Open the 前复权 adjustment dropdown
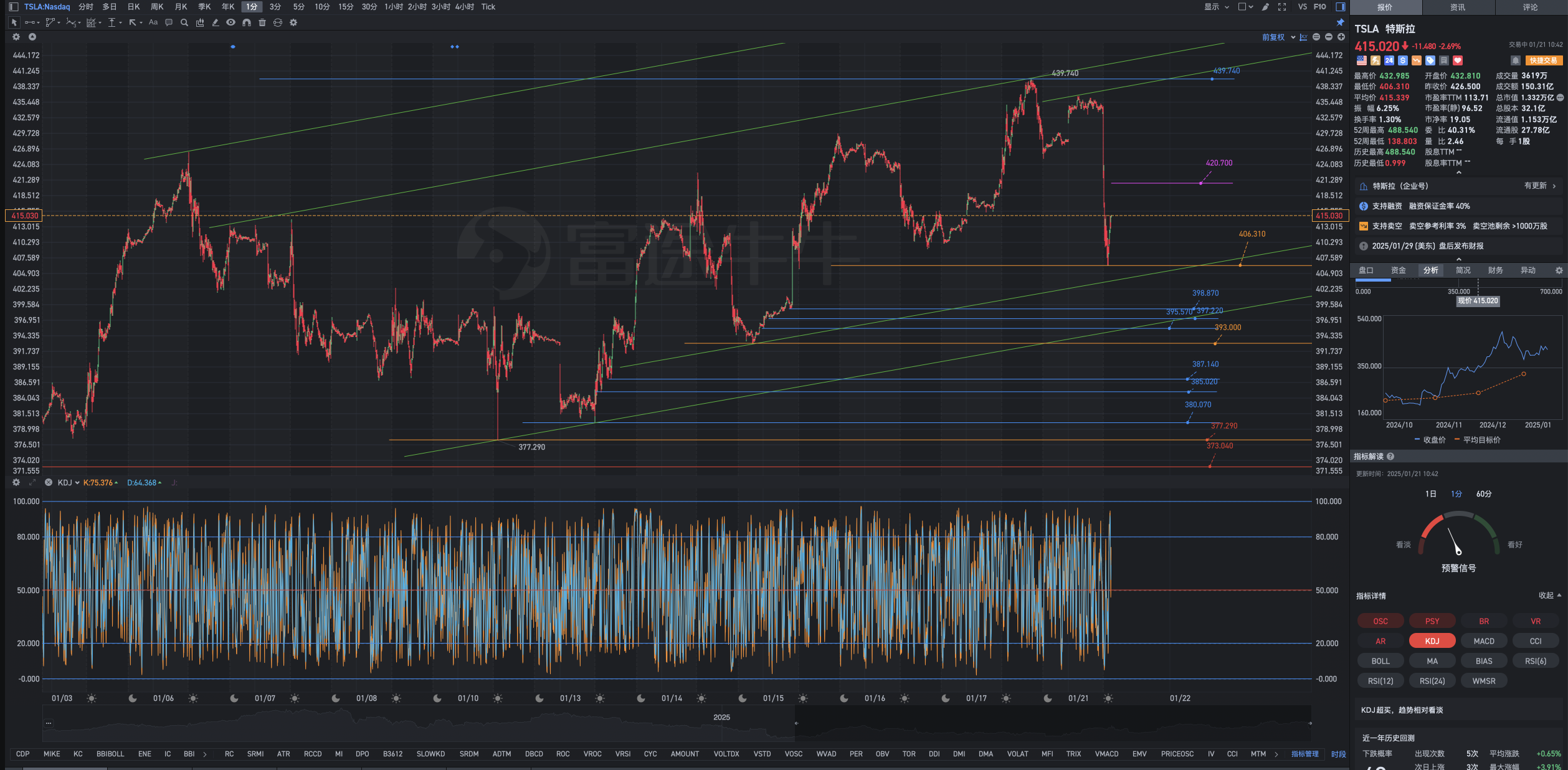The image size is (1568, 770). 1278,37
